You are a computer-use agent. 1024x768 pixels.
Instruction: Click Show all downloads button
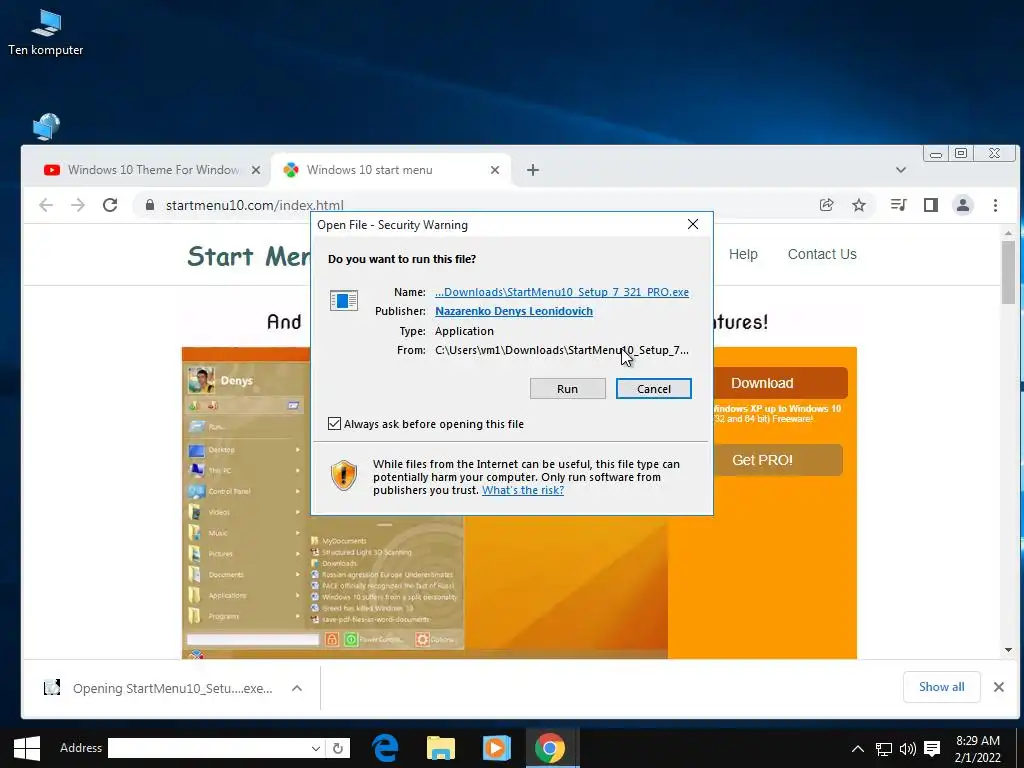click(941, 687)
